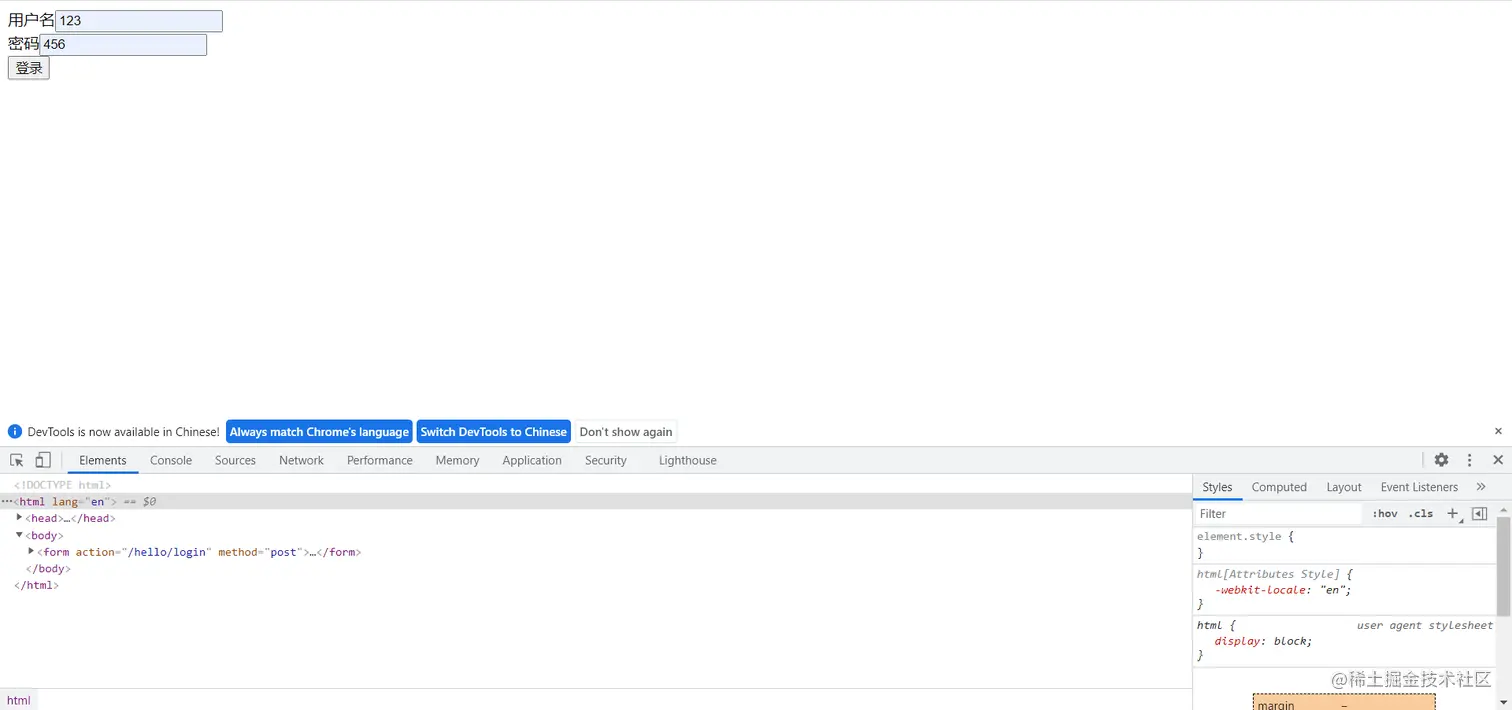
Task: Open the Performance tab
Action: click(380, 460)
